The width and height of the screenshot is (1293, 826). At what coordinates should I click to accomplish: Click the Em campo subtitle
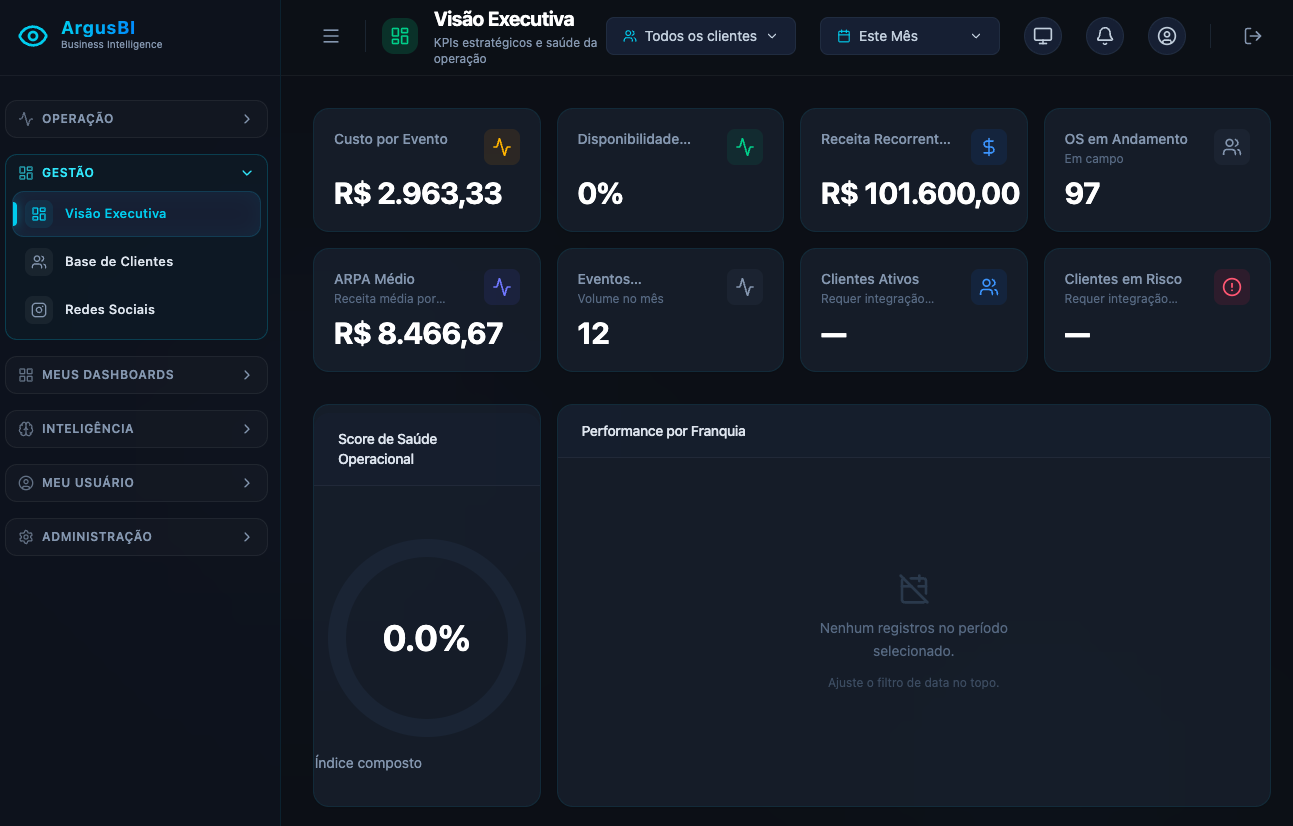(x=1094, y=159)
